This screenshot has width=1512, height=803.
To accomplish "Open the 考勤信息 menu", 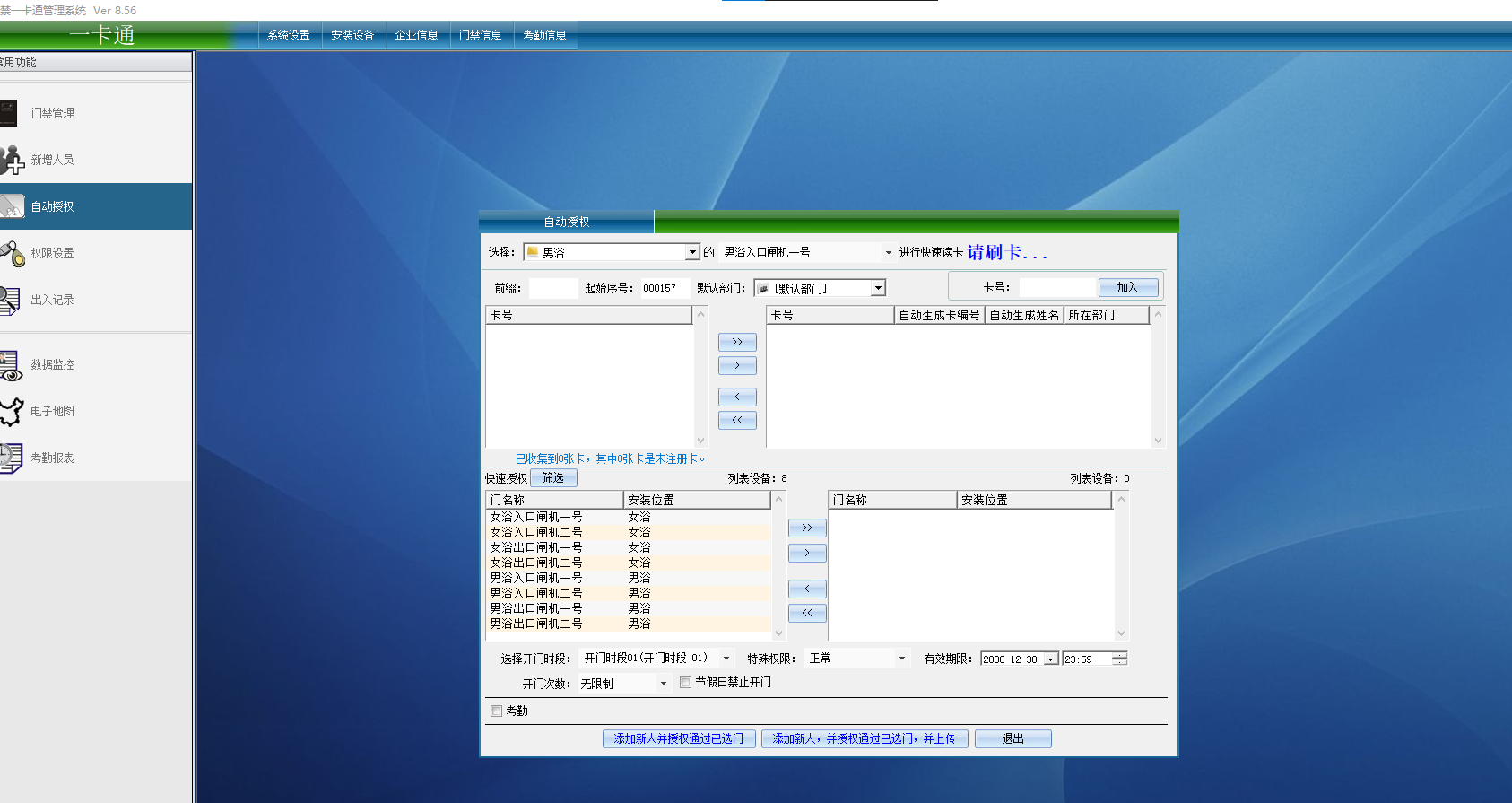I will [544, 35].
